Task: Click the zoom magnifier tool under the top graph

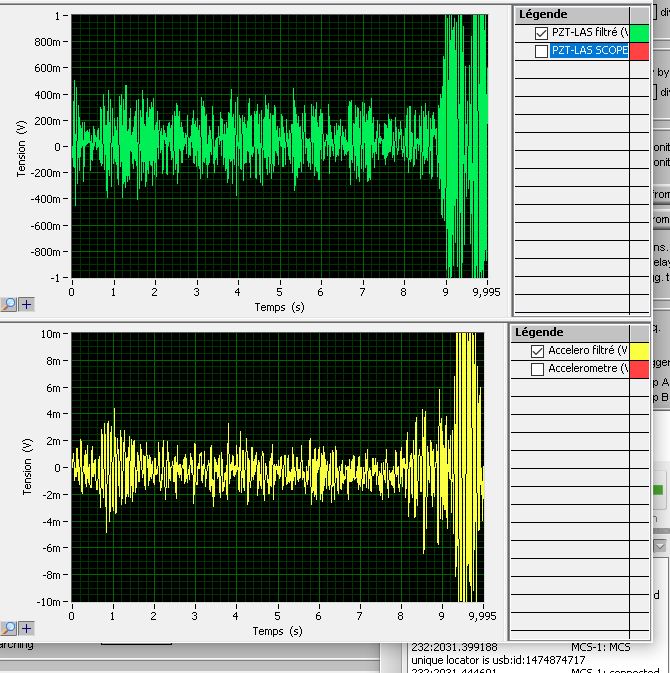Action: [9, 305]
